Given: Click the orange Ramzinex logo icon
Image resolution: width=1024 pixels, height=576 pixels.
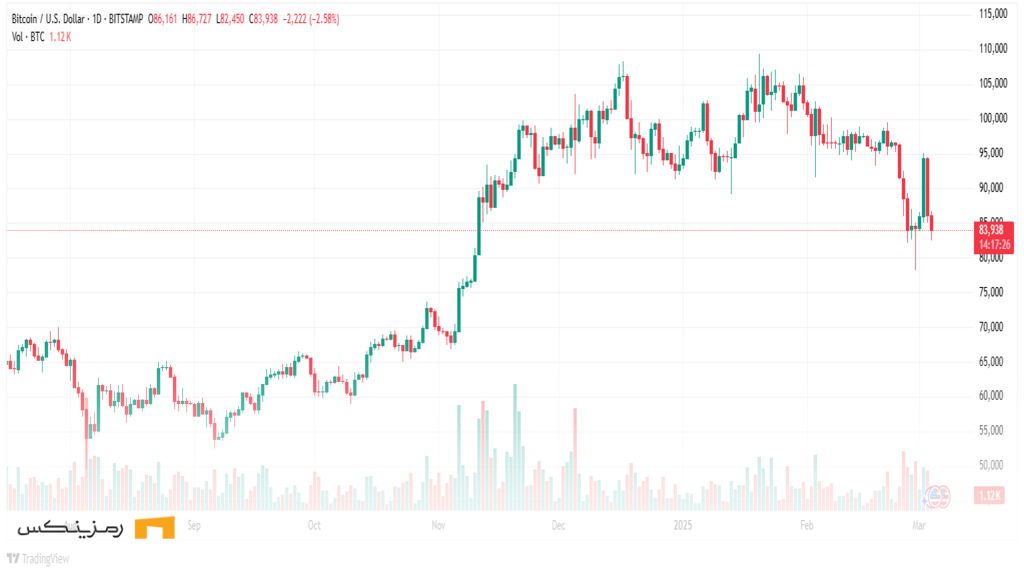Looking at the screenshot, I should pyautogui.click(x=154, y=527).
